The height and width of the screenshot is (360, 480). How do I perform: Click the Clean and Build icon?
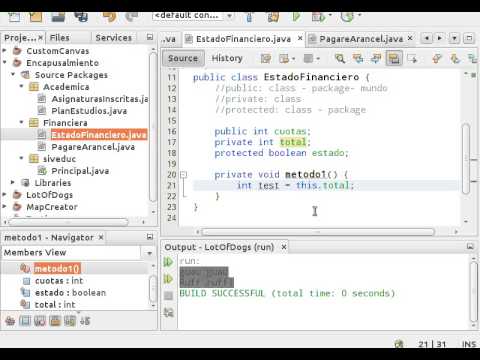273,16
